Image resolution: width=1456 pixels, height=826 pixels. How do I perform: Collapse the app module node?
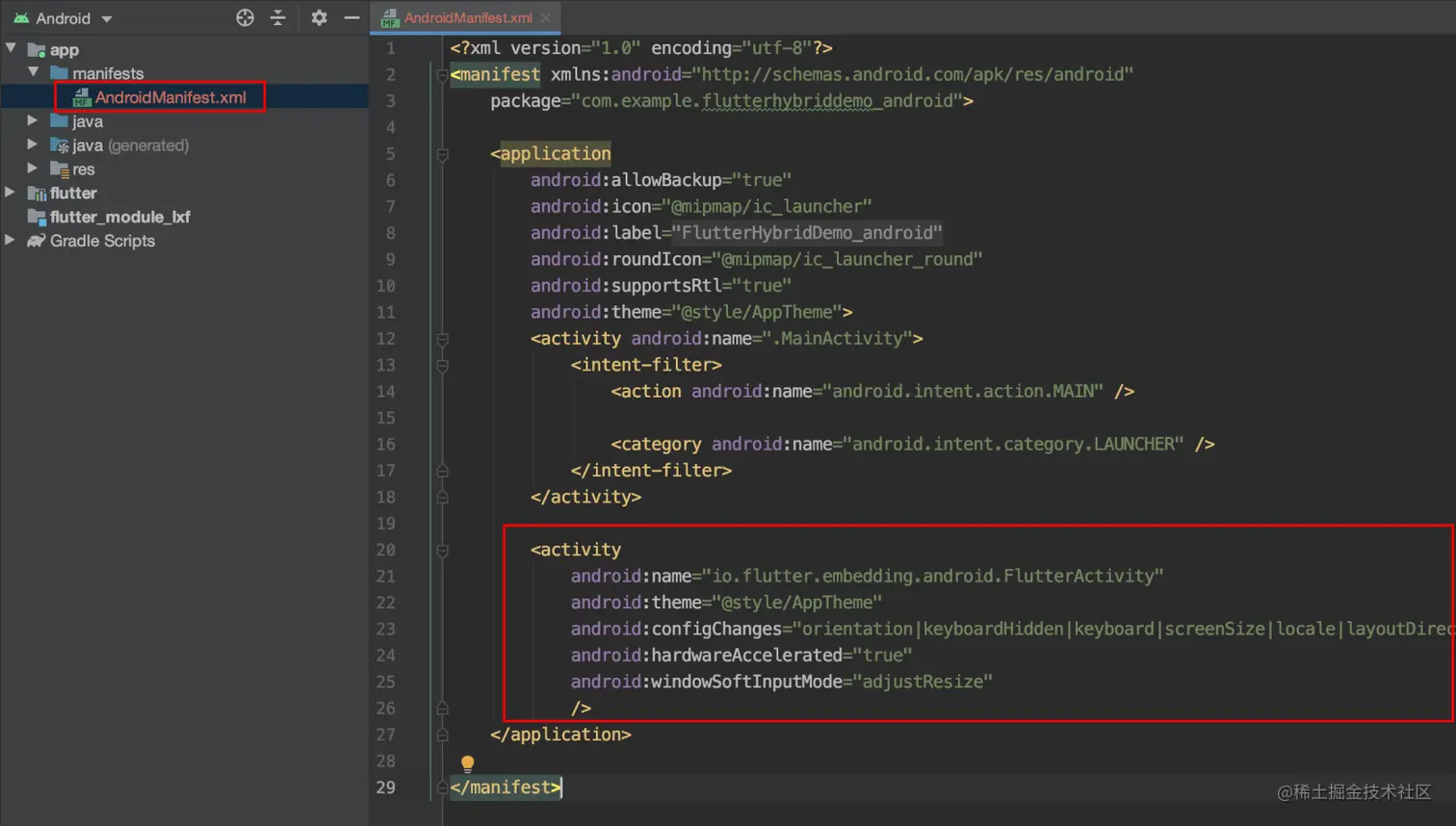[11, 48]
